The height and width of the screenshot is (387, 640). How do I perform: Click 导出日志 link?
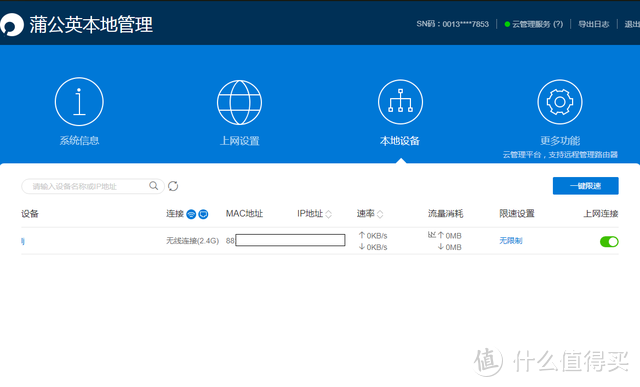tap(593, 24)
